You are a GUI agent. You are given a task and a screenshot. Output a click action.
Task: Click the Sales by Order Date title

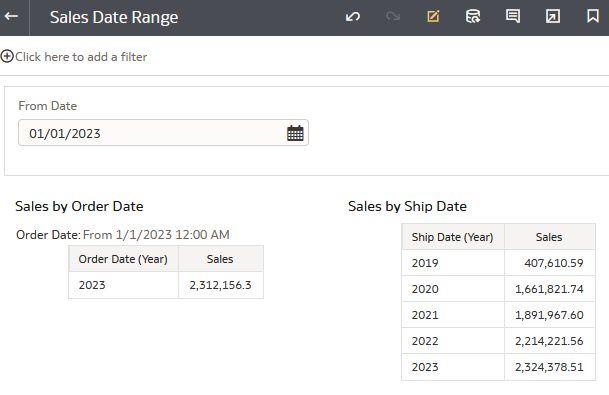tap(79, 206)
